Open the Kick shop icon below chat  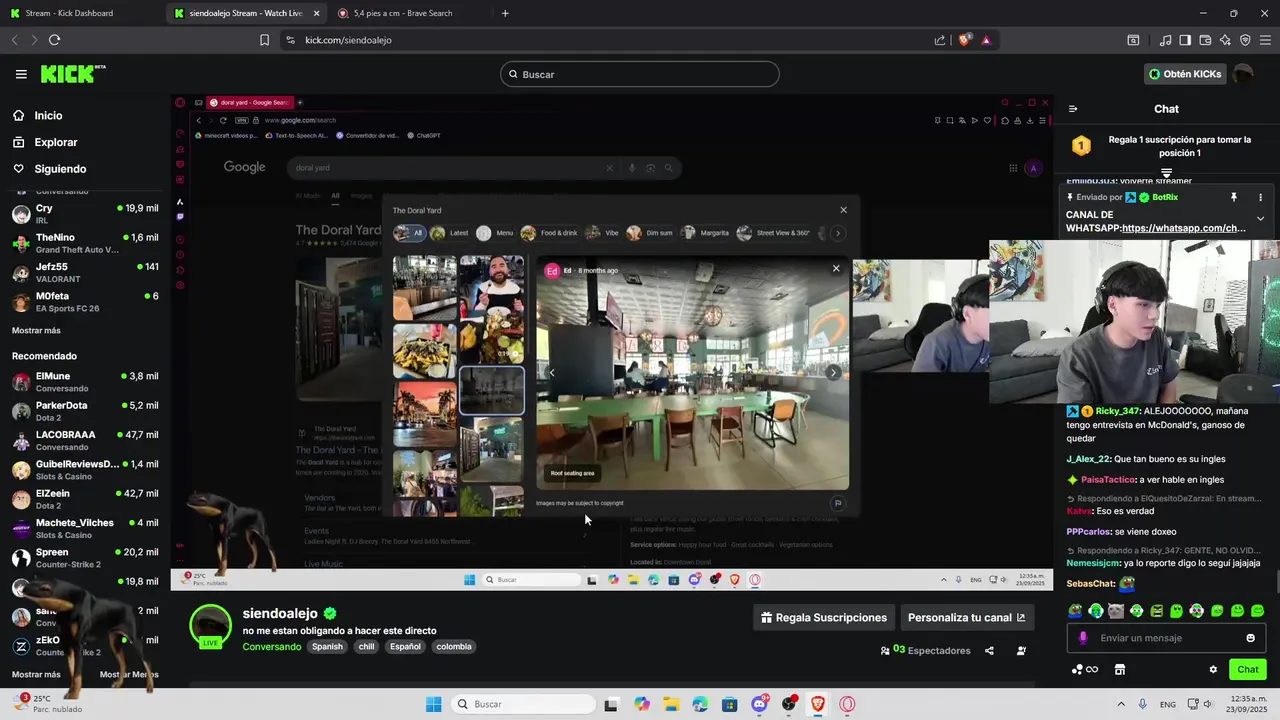pyautogui.click(x=1120, y=669)
